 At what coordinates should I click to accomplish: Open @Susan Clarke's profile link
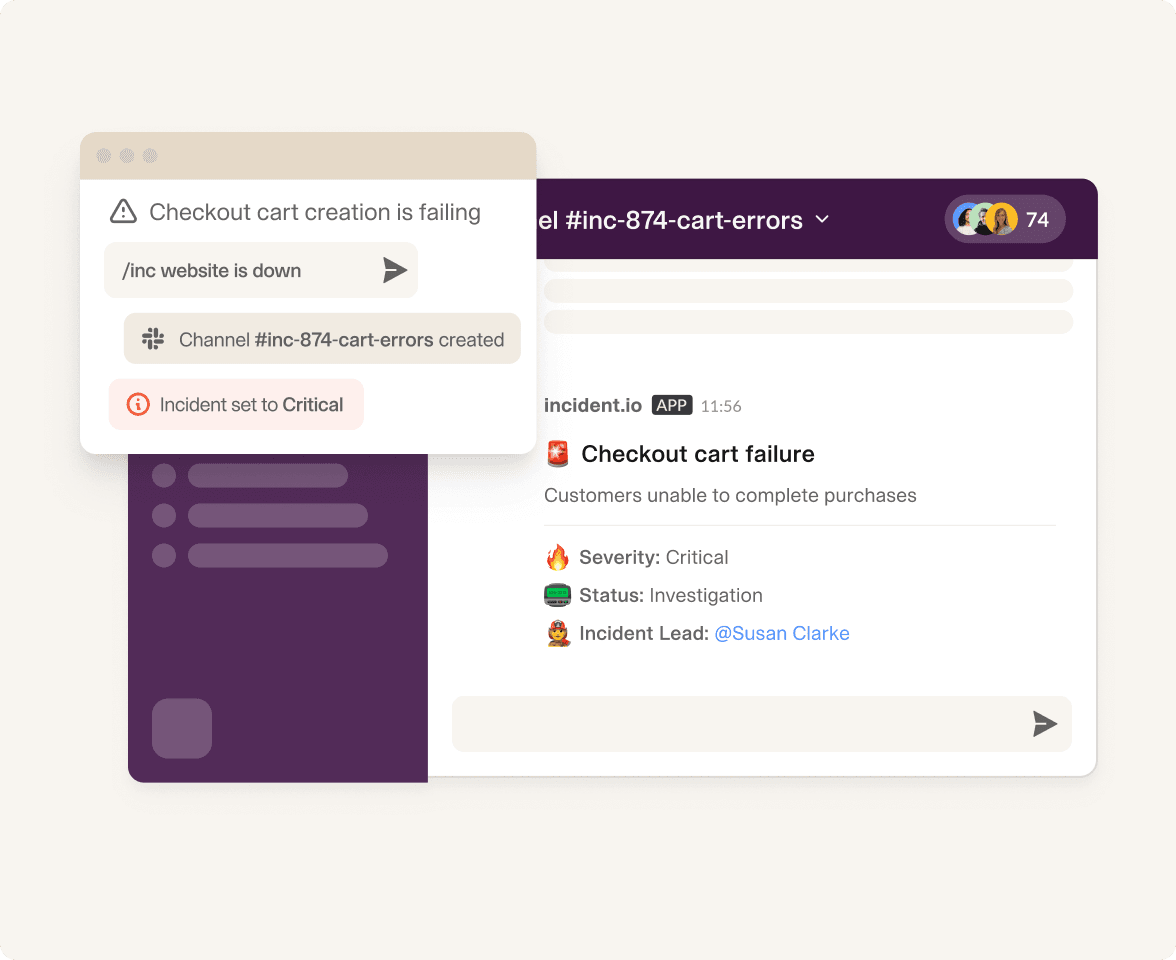[782, 633]
